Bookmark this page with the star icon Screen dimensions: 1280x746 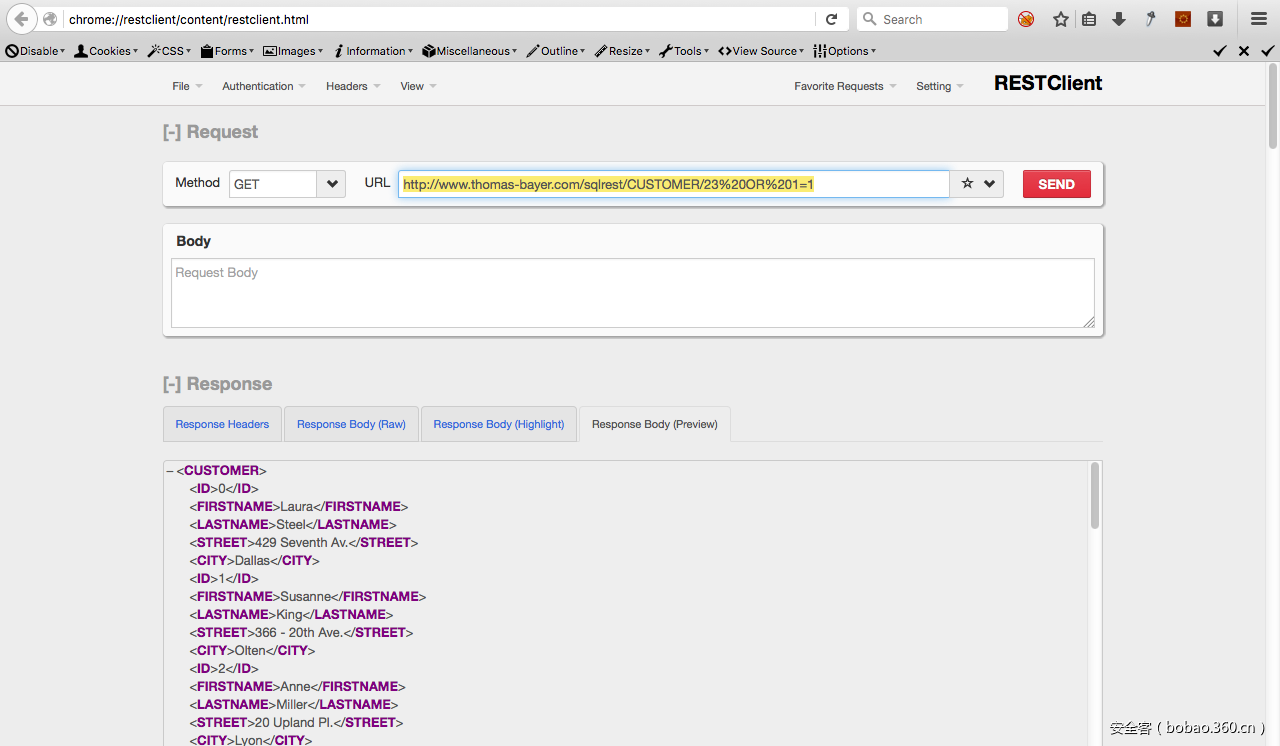1061,19
